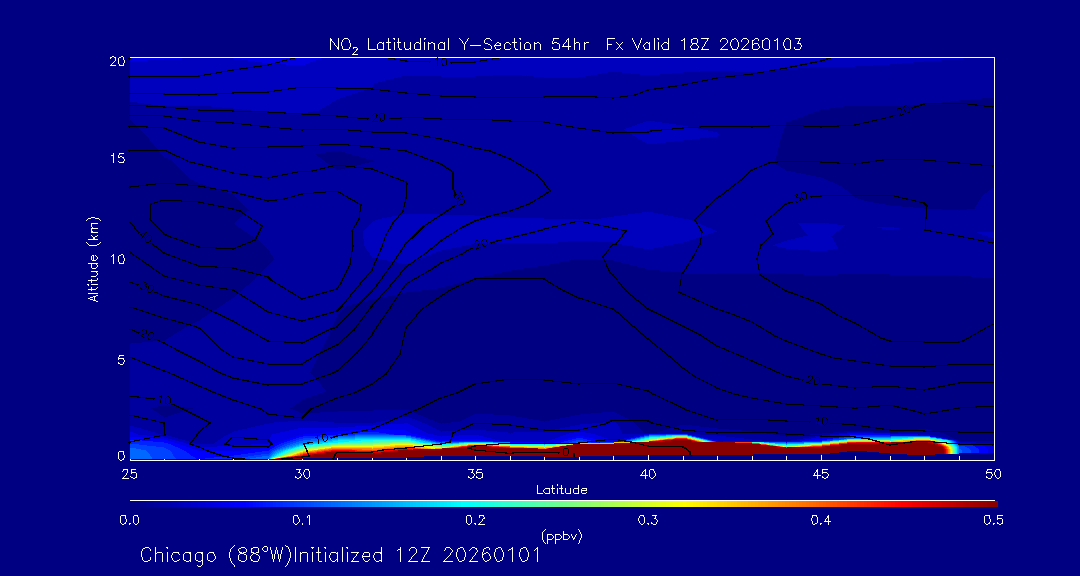Click the '(ppbv)' units label
This screenshot has height=576, width=1080.
point(561,535)
